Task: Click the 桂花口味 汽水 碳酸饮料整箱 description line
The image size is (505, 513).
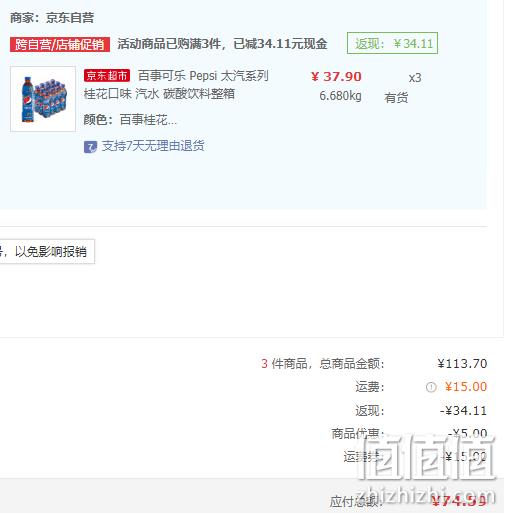Action: (159, 94)
